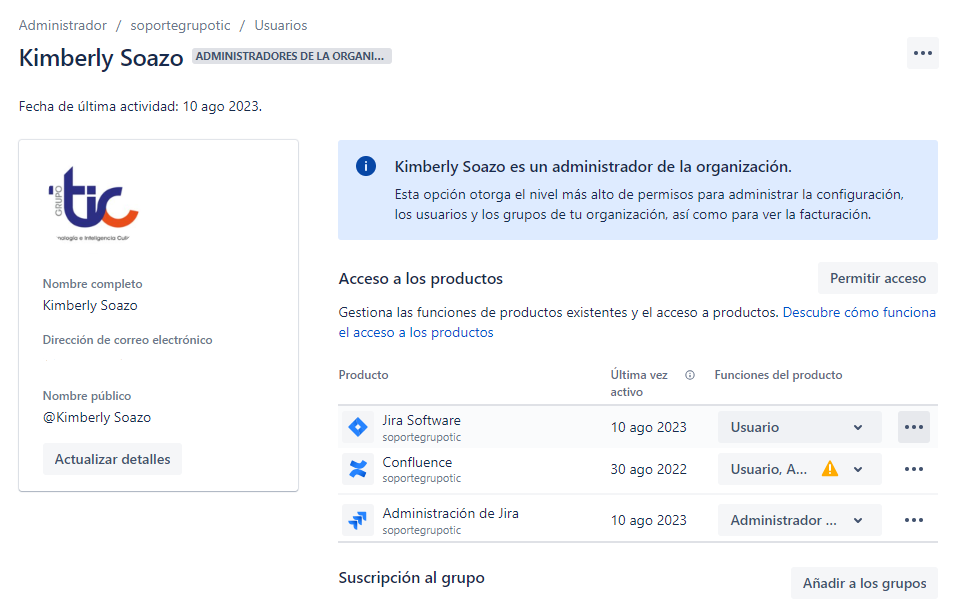The width and height of the screenshot is (971, 602).
Task: Click the Suscripción al grupo heading
Action: tap(411, 578)
